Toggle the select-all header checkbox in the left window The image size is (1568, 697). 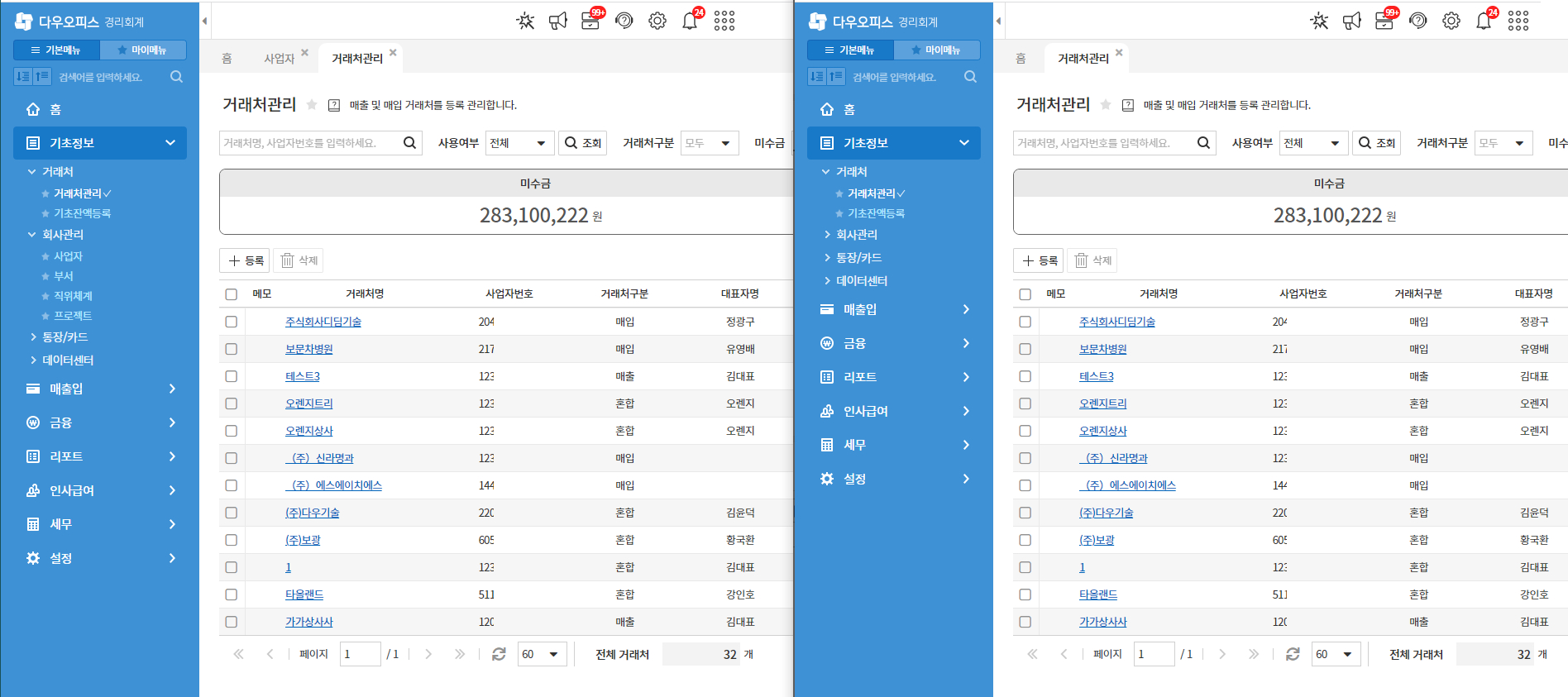tap(232, 294)
